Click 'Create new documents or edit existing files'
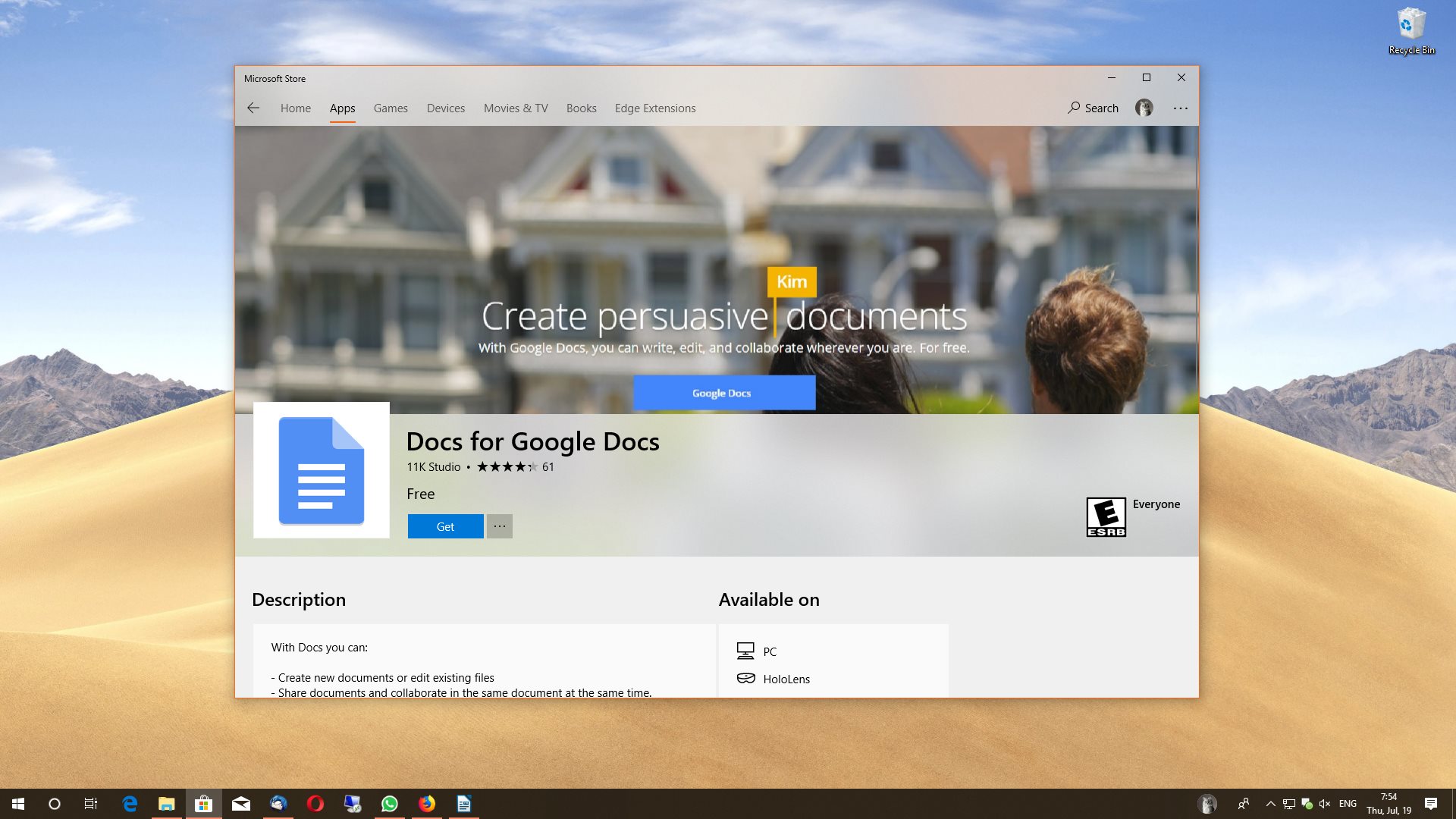The height and width of the screenshot is (819, 1456). (x=386, y=678)
